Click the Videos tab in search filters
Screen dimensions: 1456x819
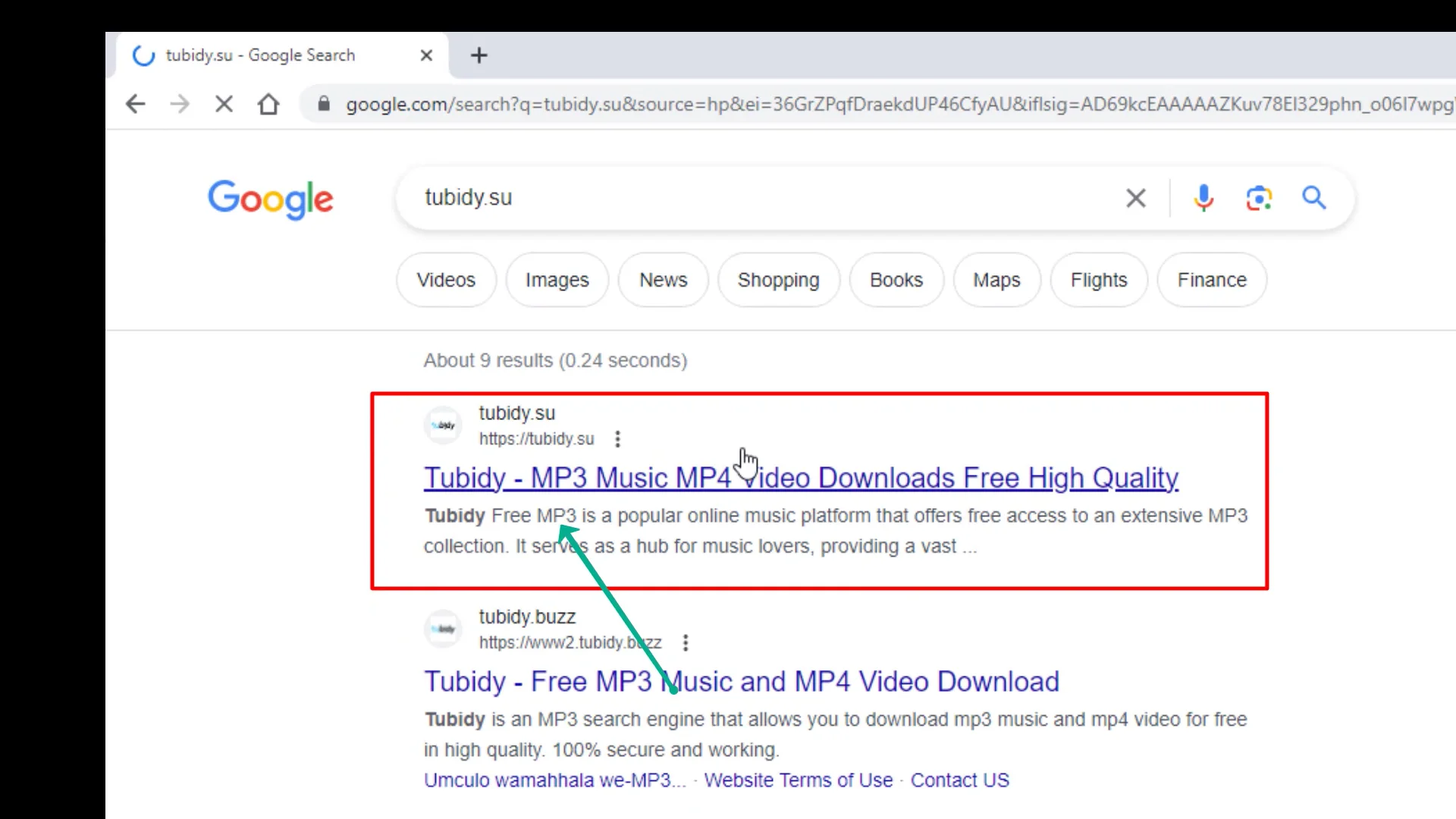(446, 280)
